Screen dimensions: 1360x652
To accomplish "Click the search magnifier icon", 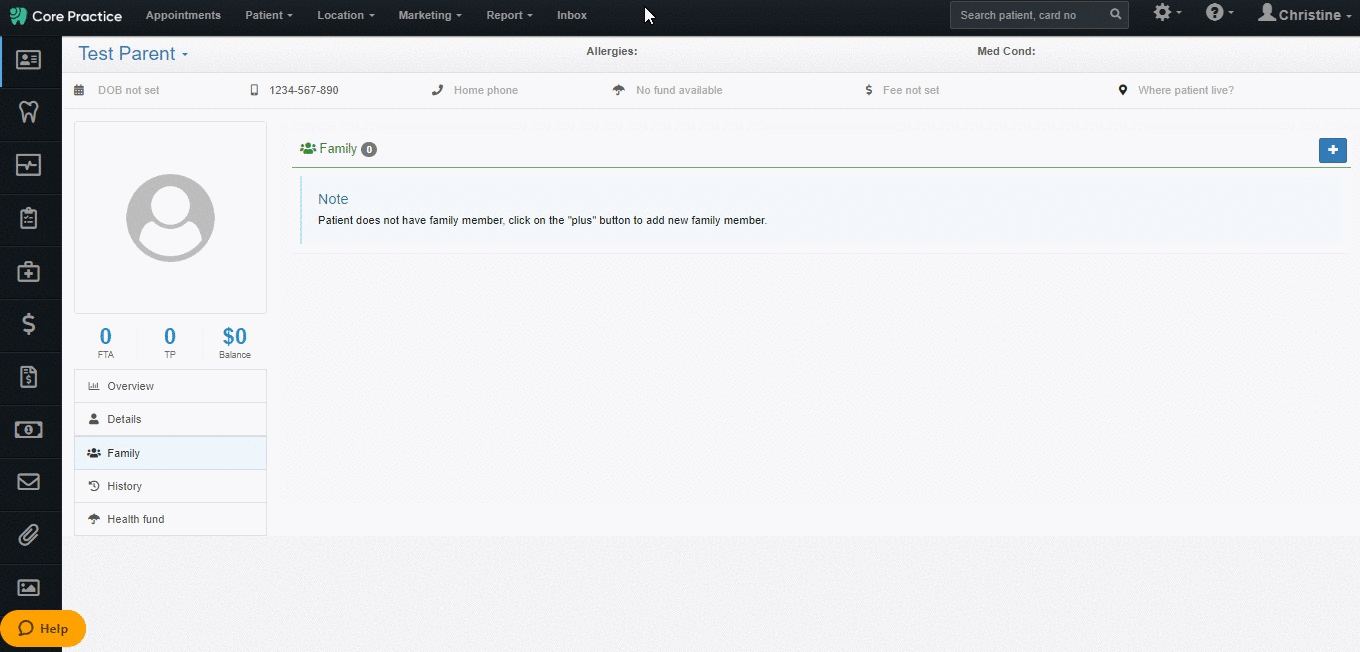I will click(1116, 15).
